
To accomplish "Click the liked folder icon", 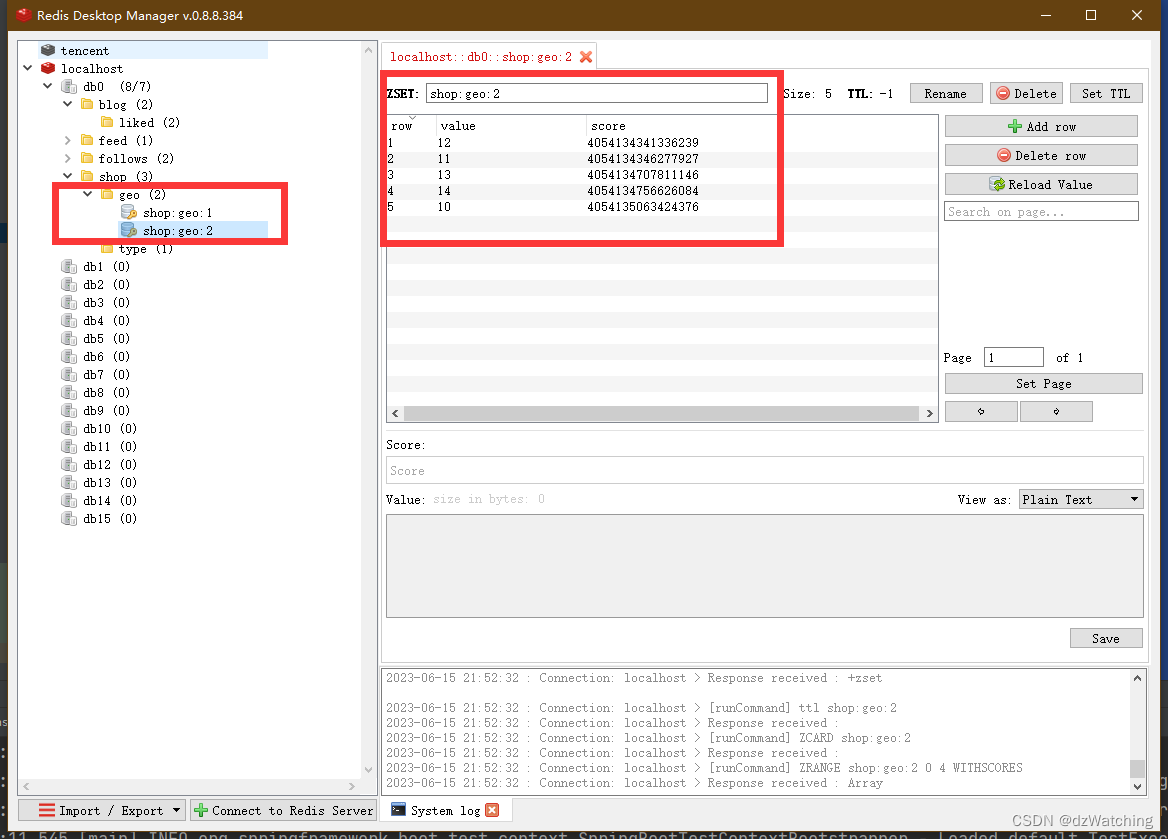I will point(107,122).
